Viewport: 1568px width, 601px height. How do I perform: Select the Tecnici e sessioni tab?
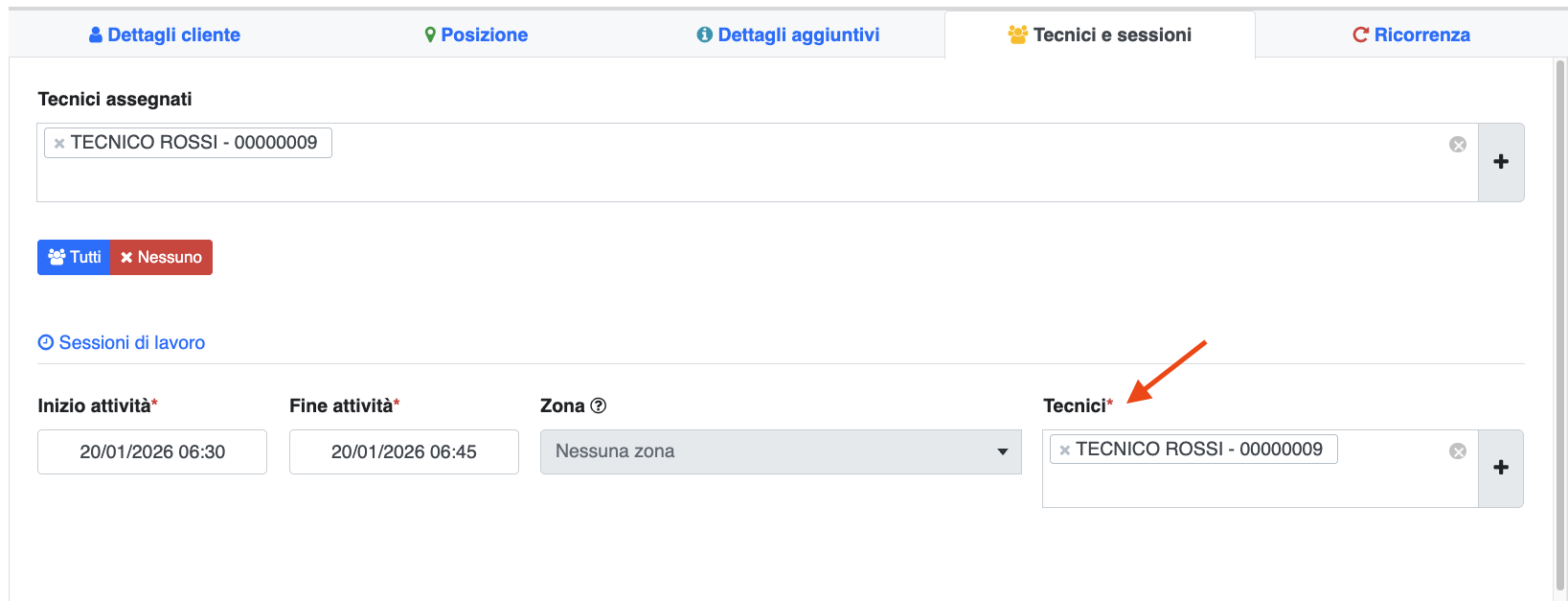(x=1100, y=35)
